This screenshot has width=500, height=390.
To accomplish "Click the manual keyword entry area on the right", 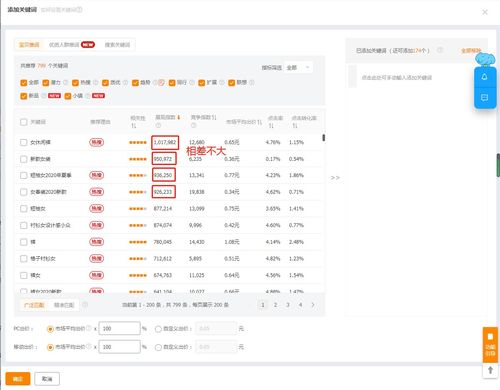I will [x=397, y=78].
